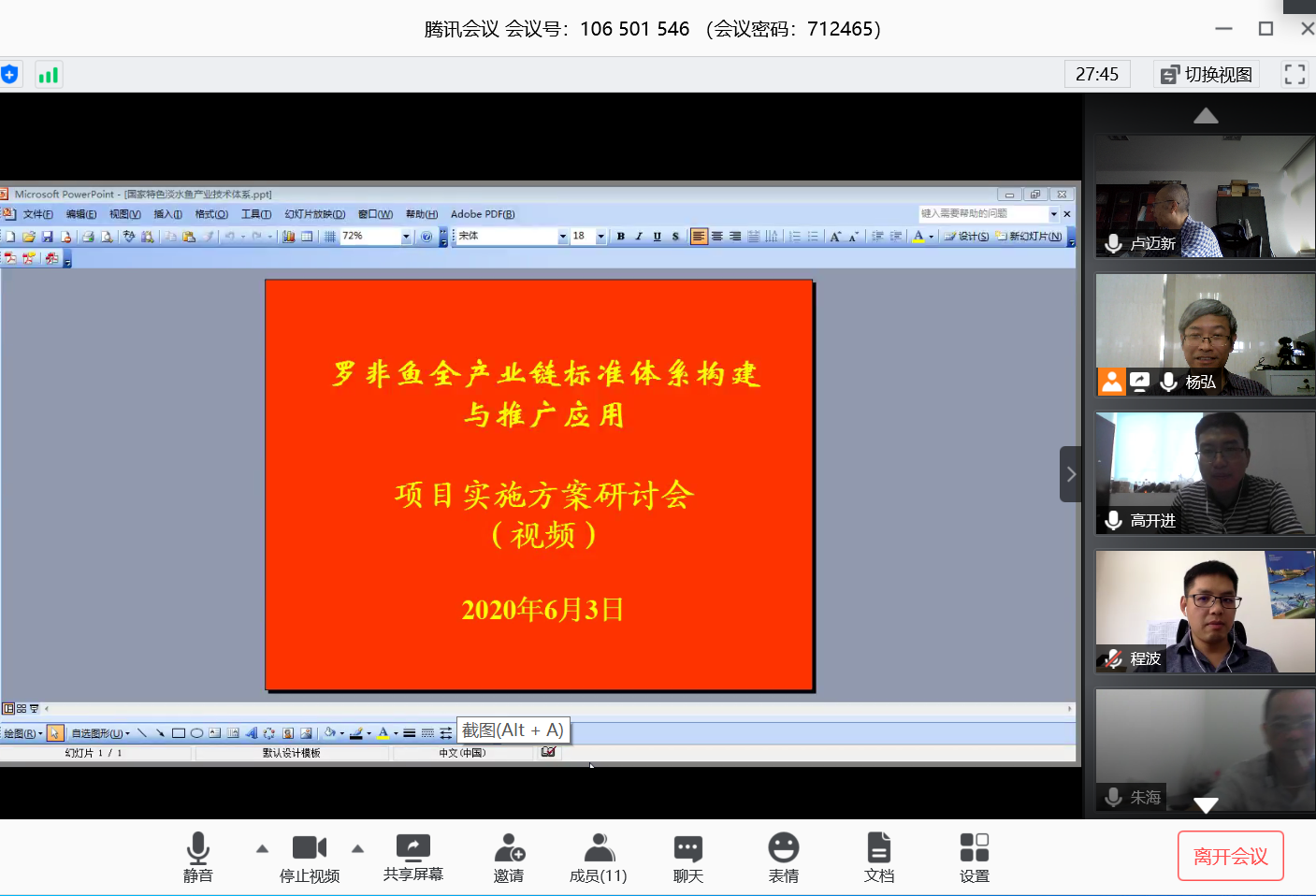Open the Invite participants icon
Image resolution: width=1316 pixels, height=896 pixels.
point(509,857)
